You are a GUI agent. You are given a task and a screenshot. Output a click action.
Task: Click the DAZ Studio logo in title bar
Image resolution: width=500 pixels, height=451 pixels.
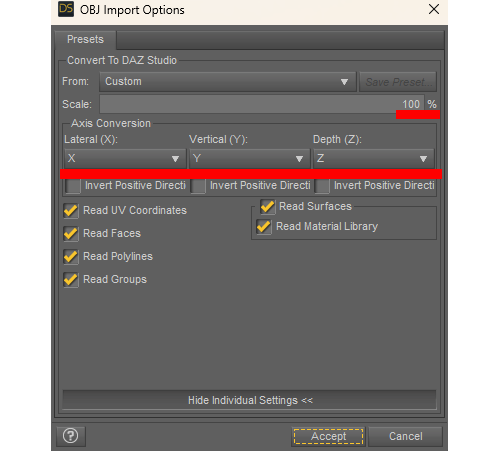(66, 9)
